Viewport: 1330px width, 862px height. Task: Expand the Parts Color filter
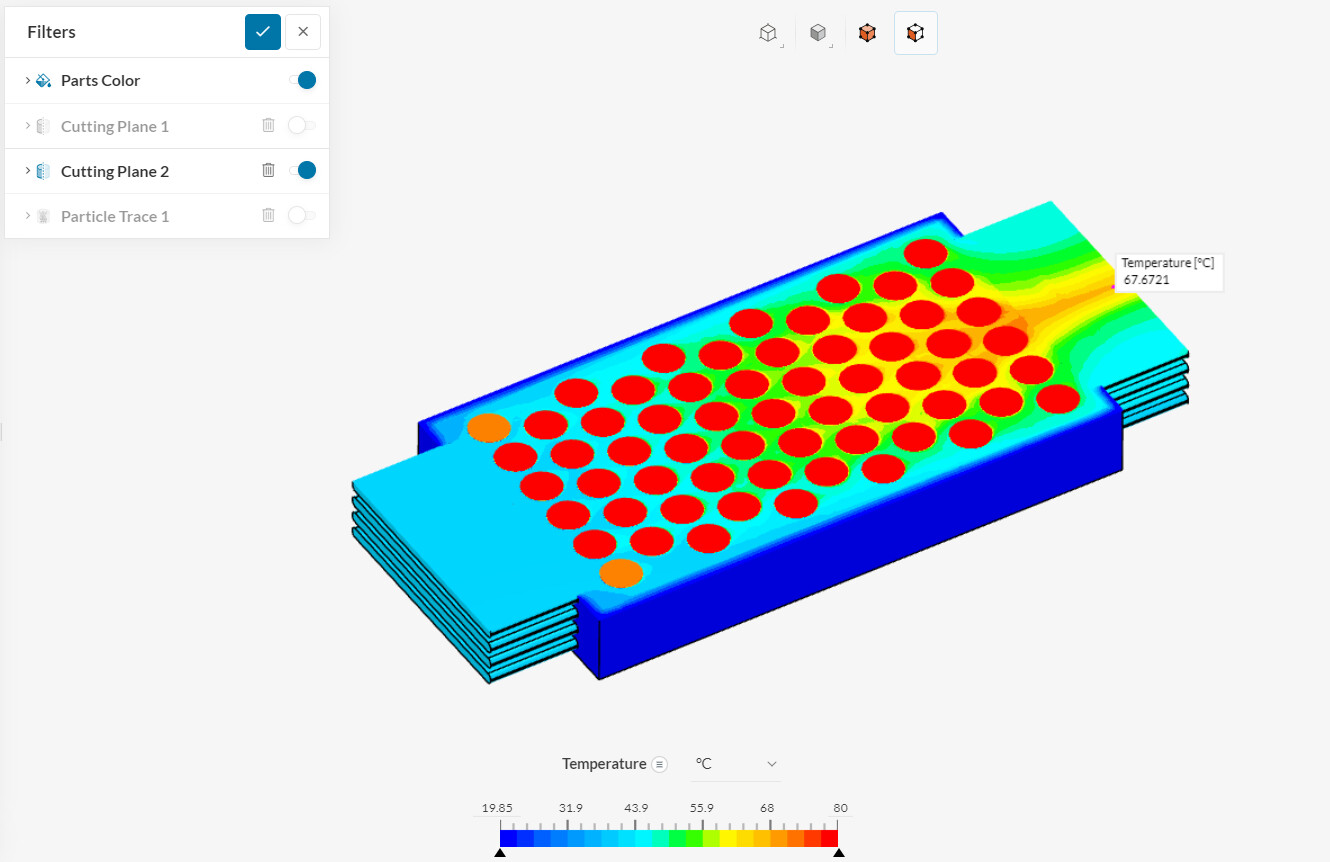tap(27, 80)
